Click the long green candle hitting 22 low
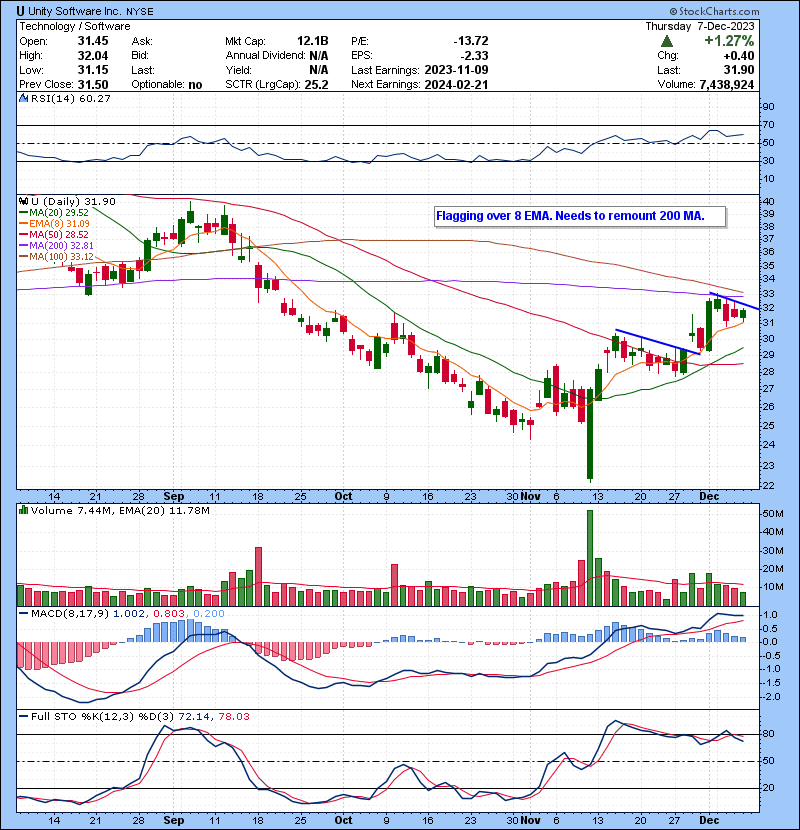 pyautogui.click(x=590, y=434)
